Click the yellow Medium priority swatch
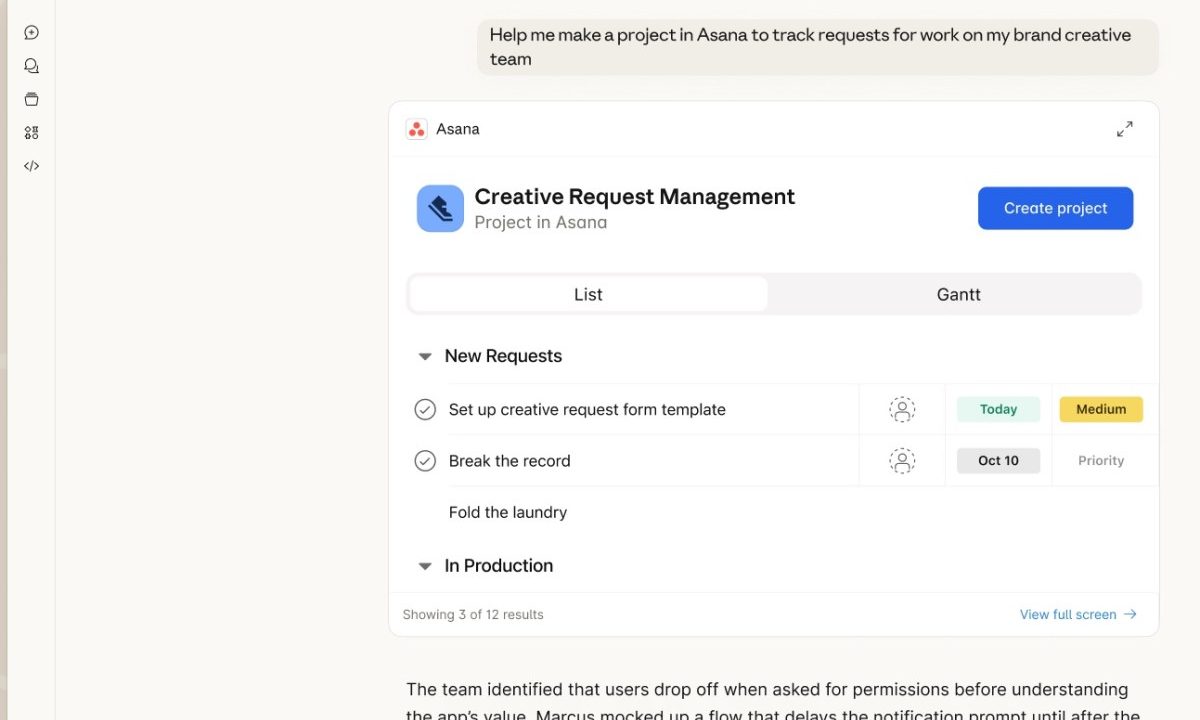This screenshot has height=720, width=1200. [x=1101, y=409]
